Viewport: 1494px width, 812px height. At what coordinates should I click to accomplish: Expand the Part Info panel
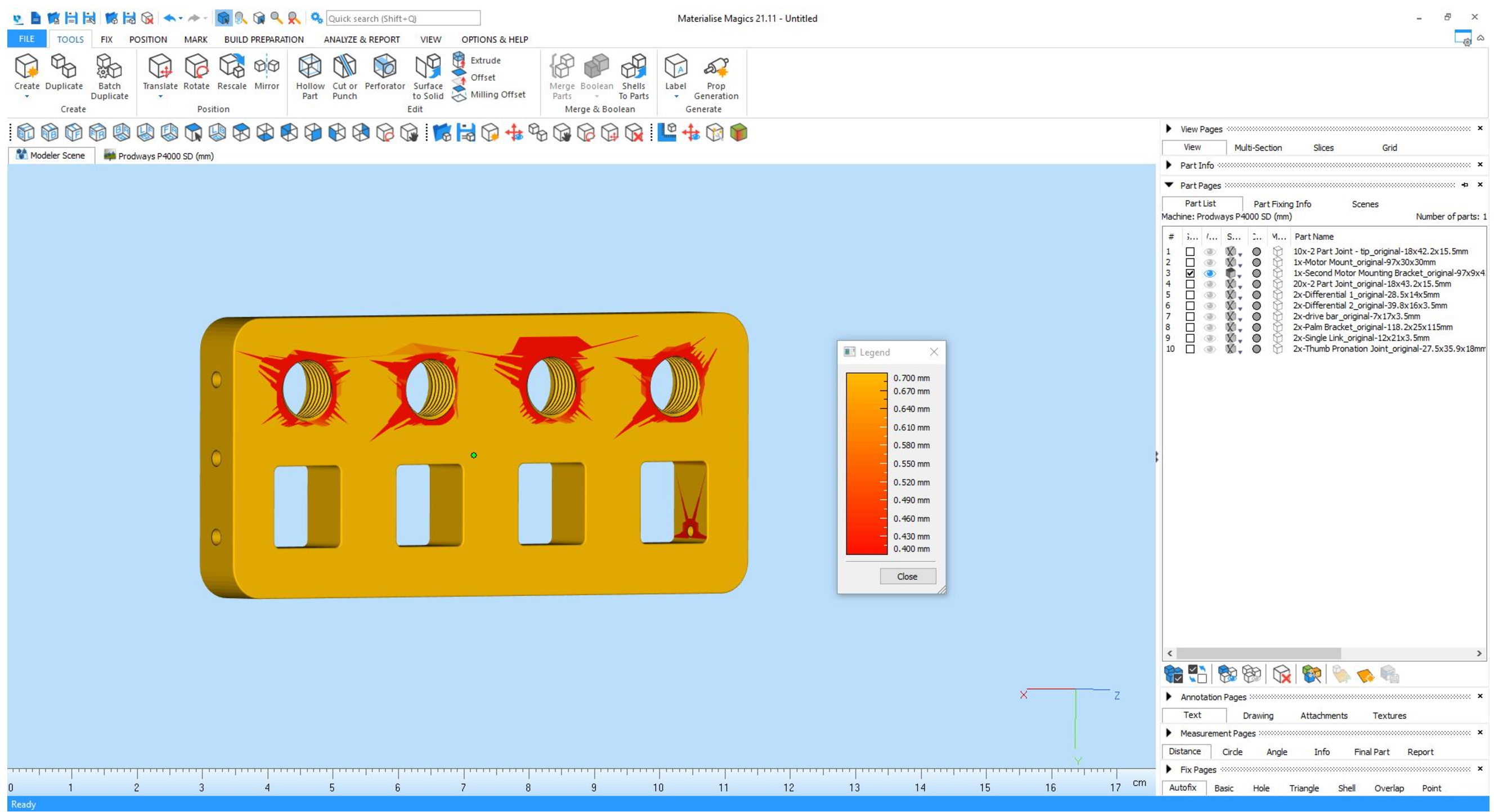[1169, 165]
